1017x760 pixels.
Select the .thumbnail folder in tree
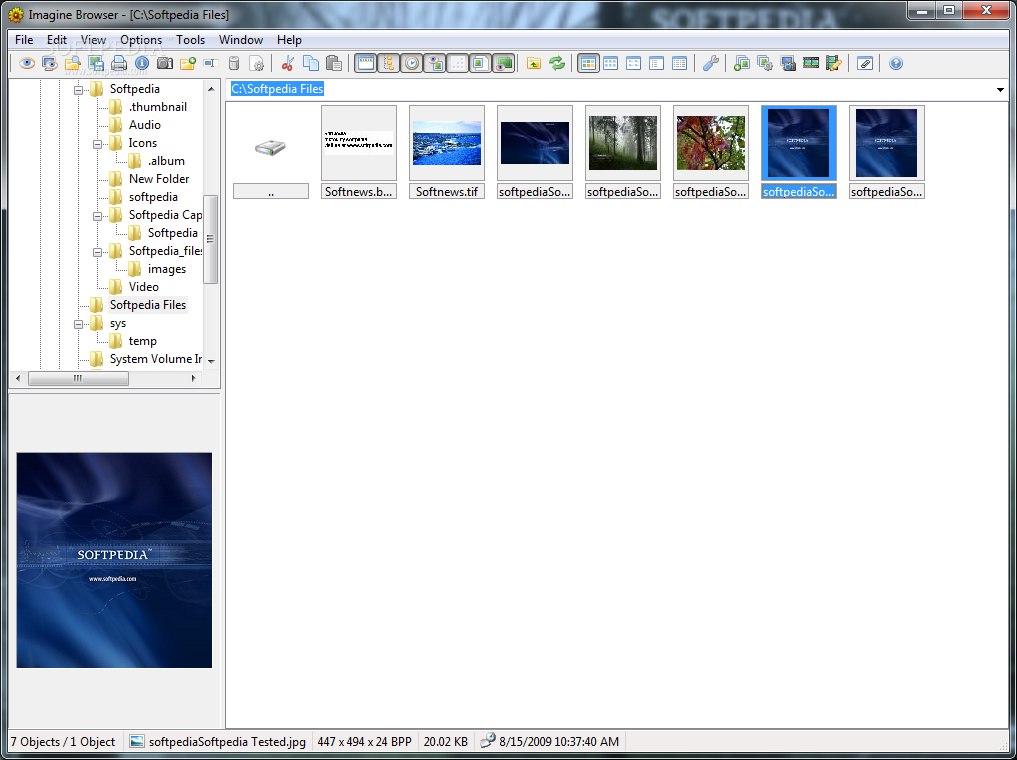point(158,106)
